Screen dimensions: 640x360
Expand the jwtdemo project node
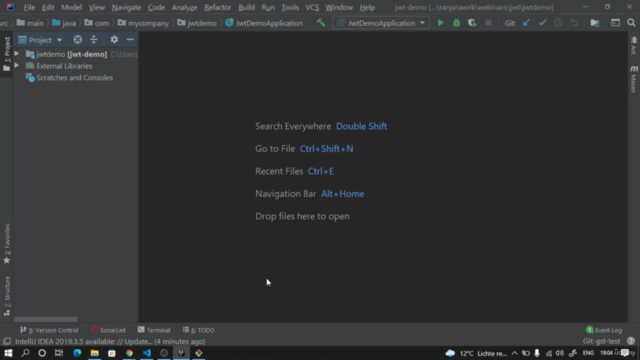(17, 54)
